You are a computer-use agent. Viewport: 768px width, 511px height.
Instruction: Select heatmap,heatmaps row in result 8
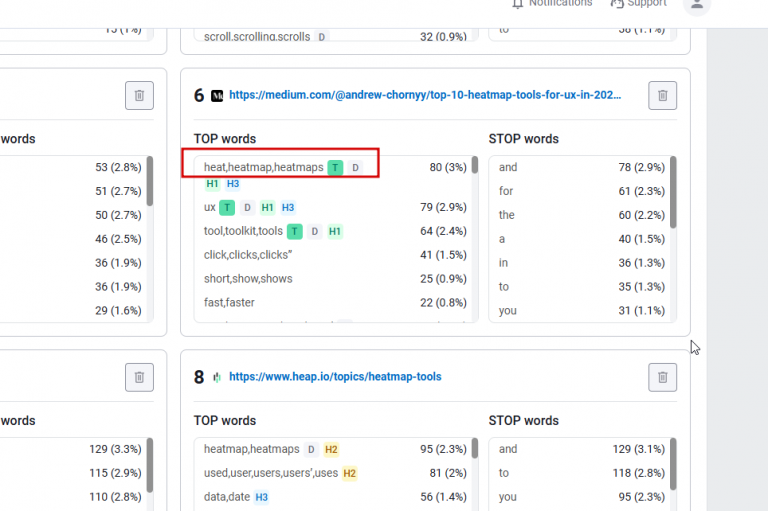point(335,449)
